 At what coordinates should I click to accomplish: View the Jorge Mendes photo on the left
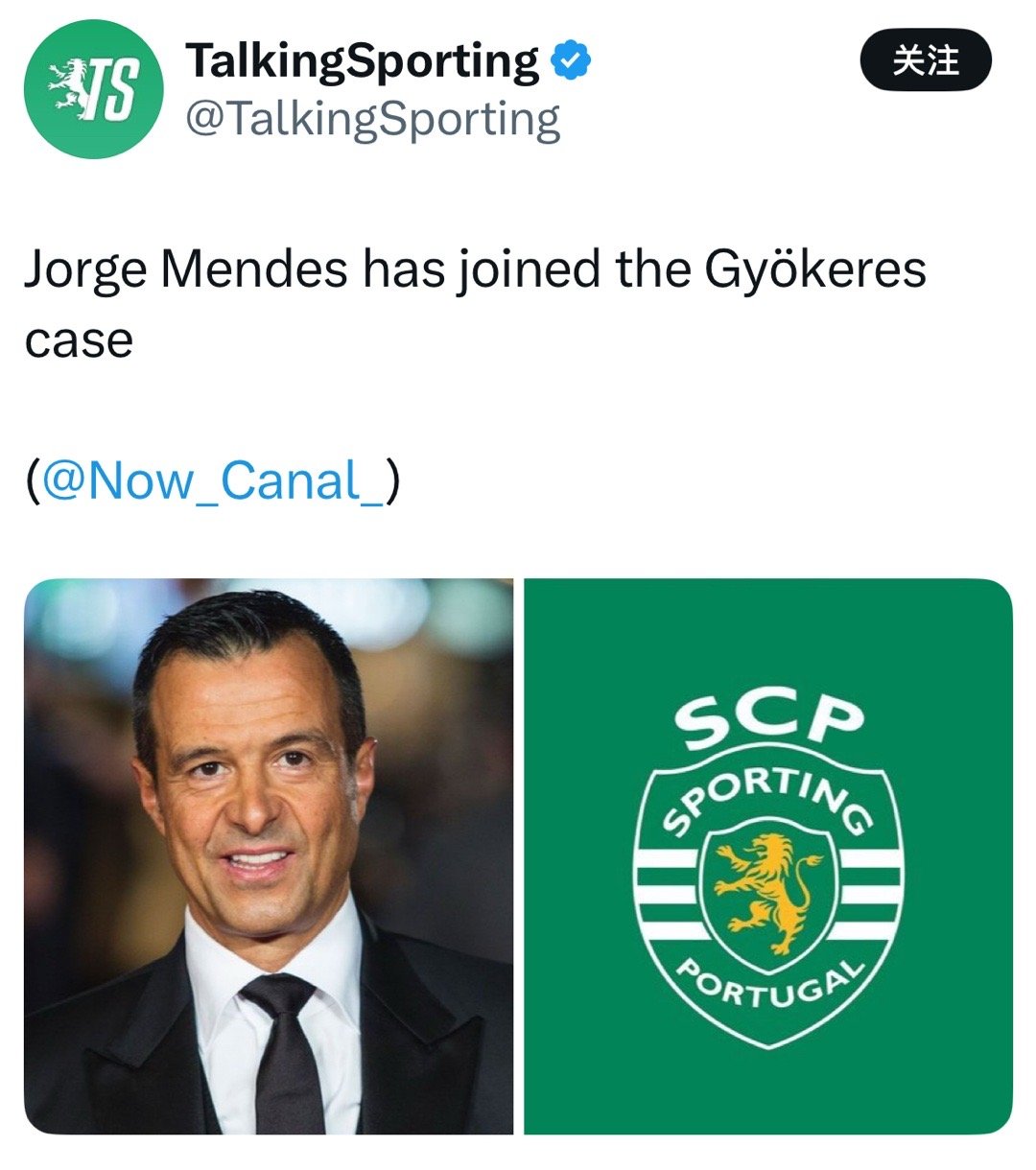269,856
